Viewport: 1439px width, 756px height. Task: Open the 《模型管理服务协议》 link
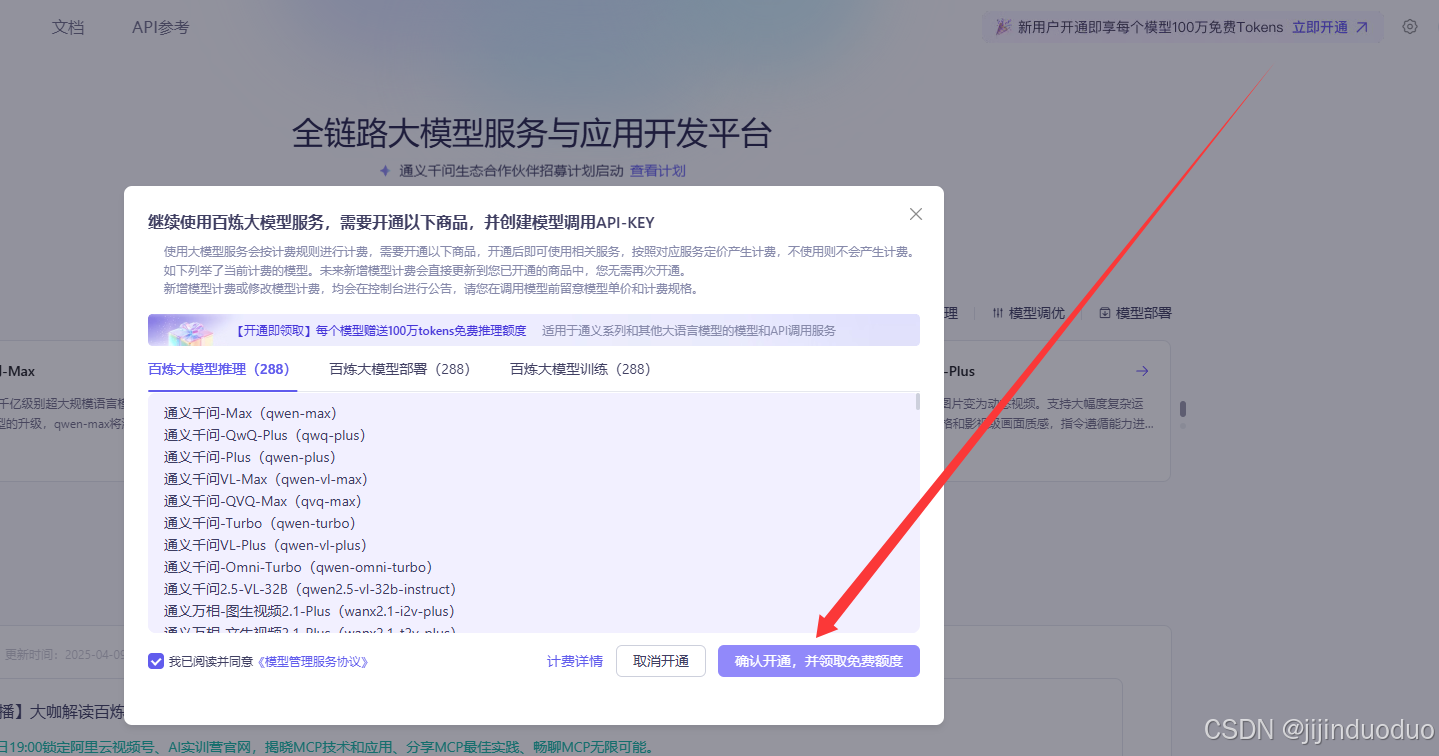(x=313, y=662)
